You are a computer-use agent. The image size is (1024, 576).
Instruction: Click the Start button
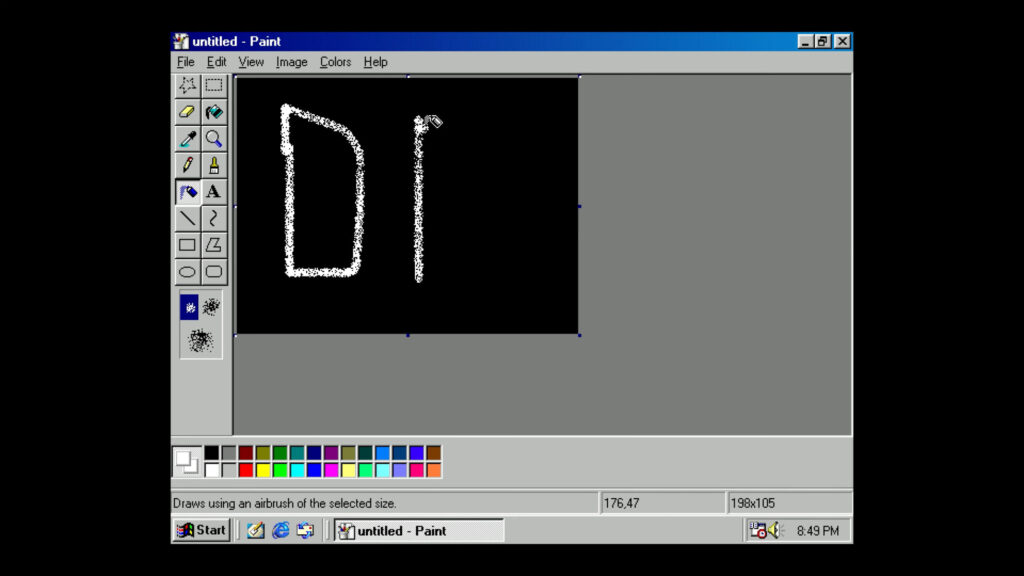tap(202, 530)
